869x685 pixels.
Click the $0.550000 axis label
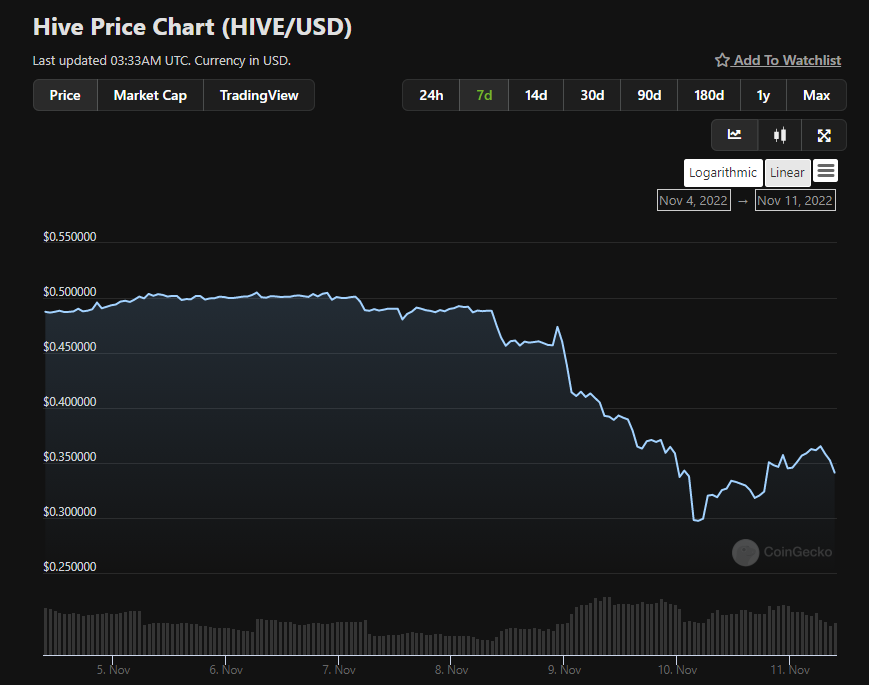click(x=70, y=237)
